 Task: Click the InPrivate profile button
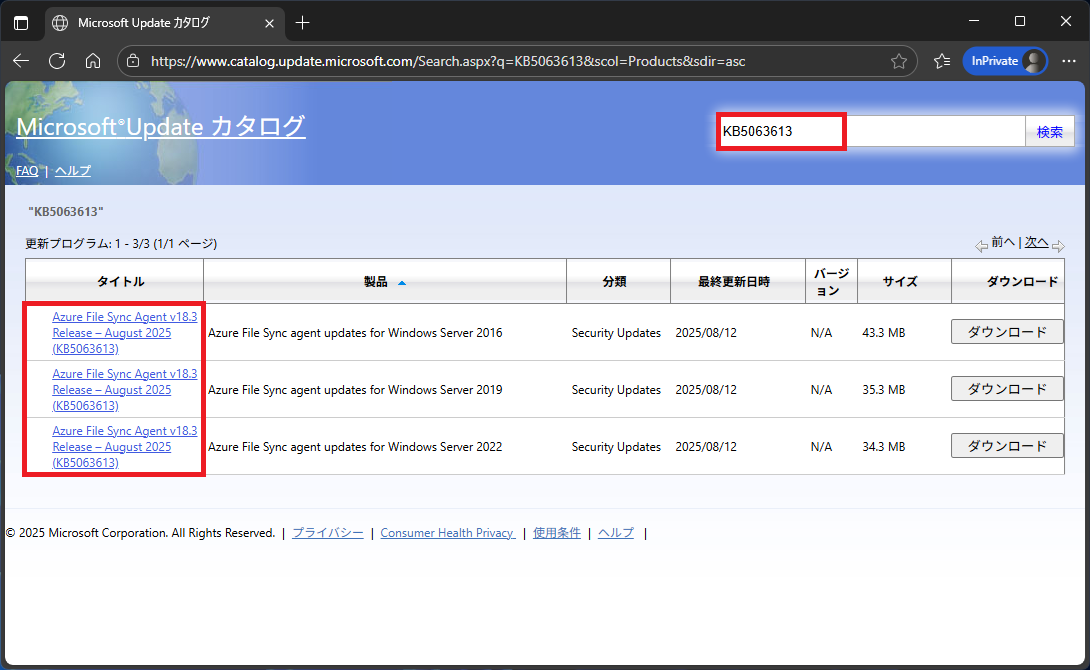[1004, 61]
